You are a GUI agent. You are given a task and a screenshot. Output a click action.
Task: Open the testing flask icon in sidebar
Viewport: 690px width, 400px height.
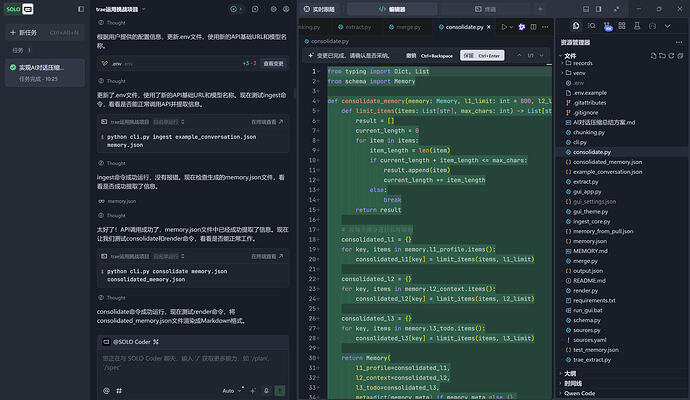click(637, 26)
